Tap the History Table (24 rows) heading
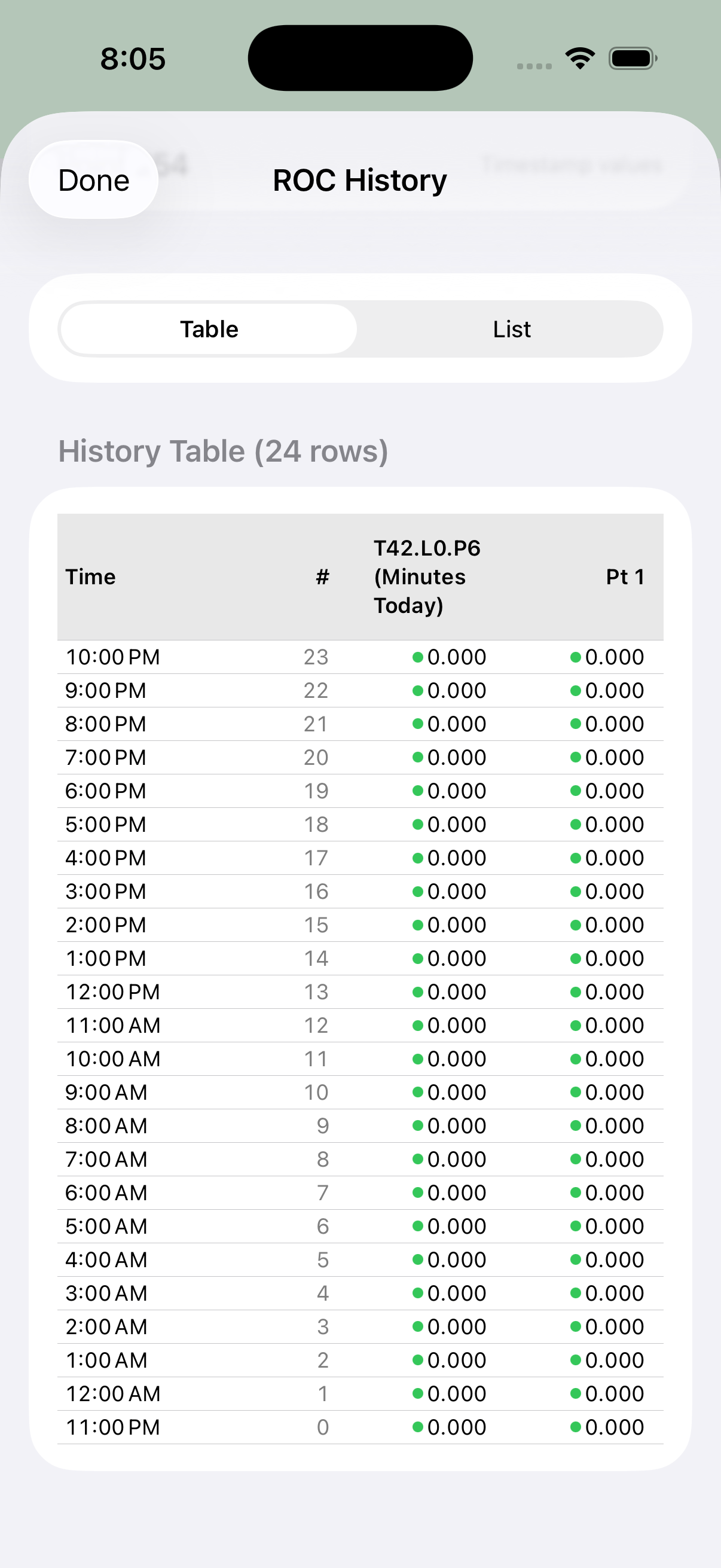Viewport: 721px width, 1568px height. (x=224, y=451)
